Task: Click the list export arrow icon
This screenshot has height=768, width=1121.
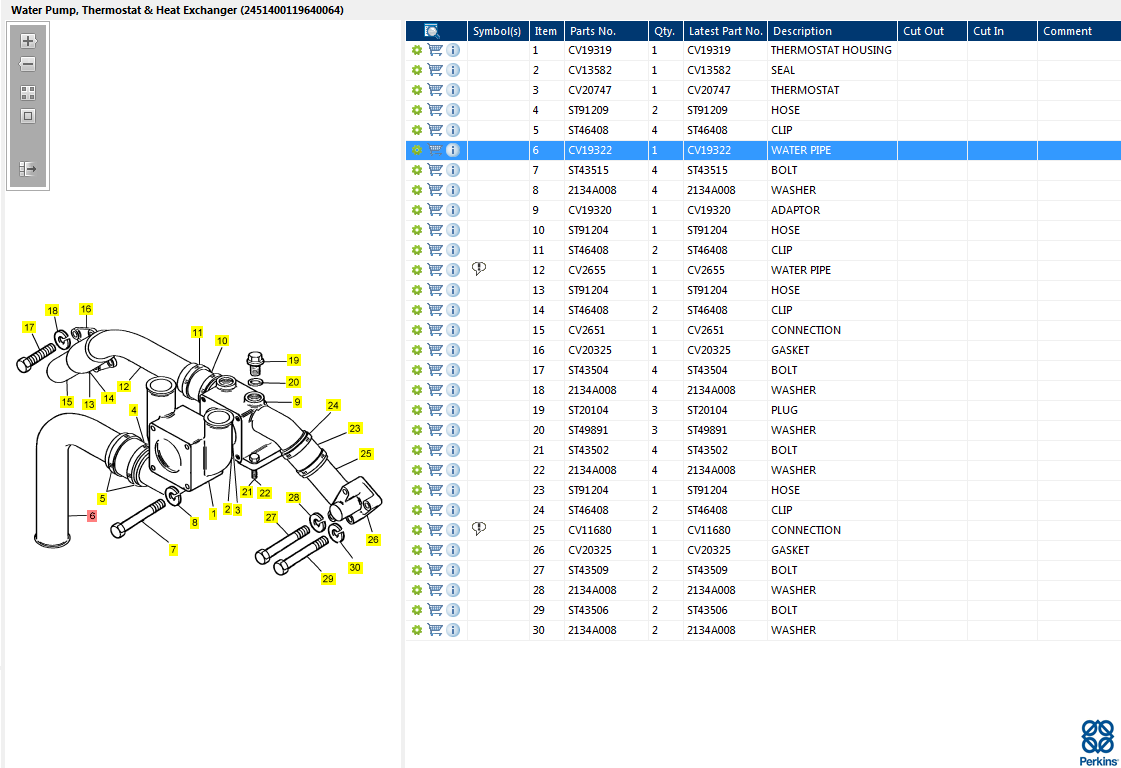Action: pyautogui.click(x=28, y=169)
